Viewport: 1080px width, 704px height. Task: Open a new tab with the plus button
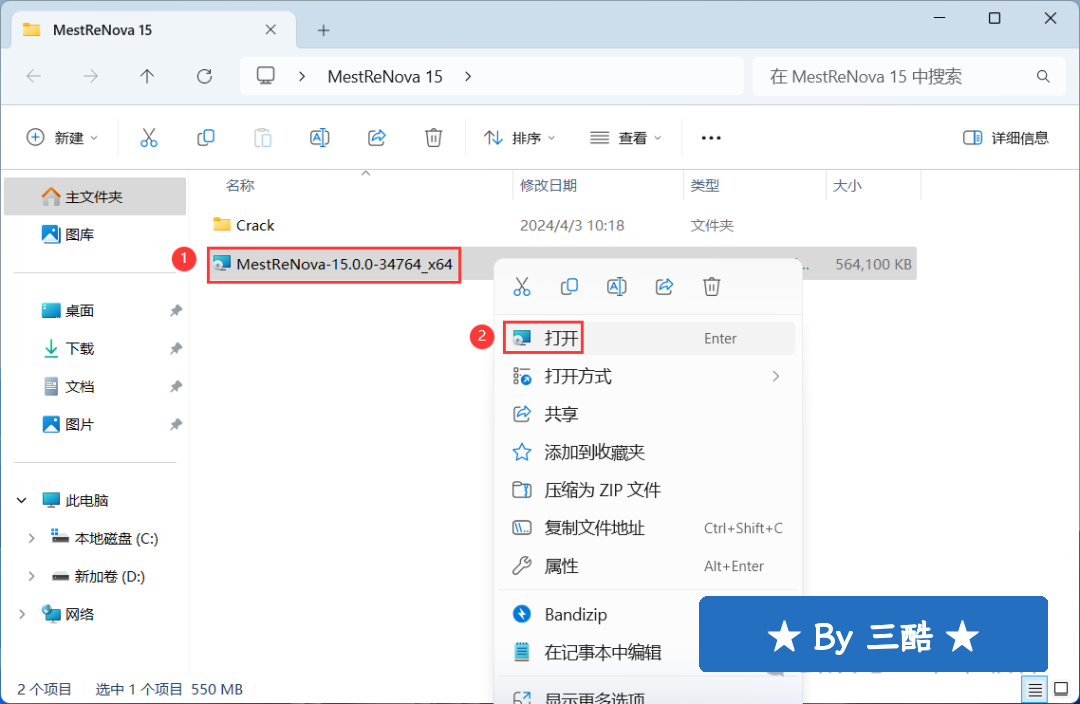pyautogui.click(x=323, y=30)
